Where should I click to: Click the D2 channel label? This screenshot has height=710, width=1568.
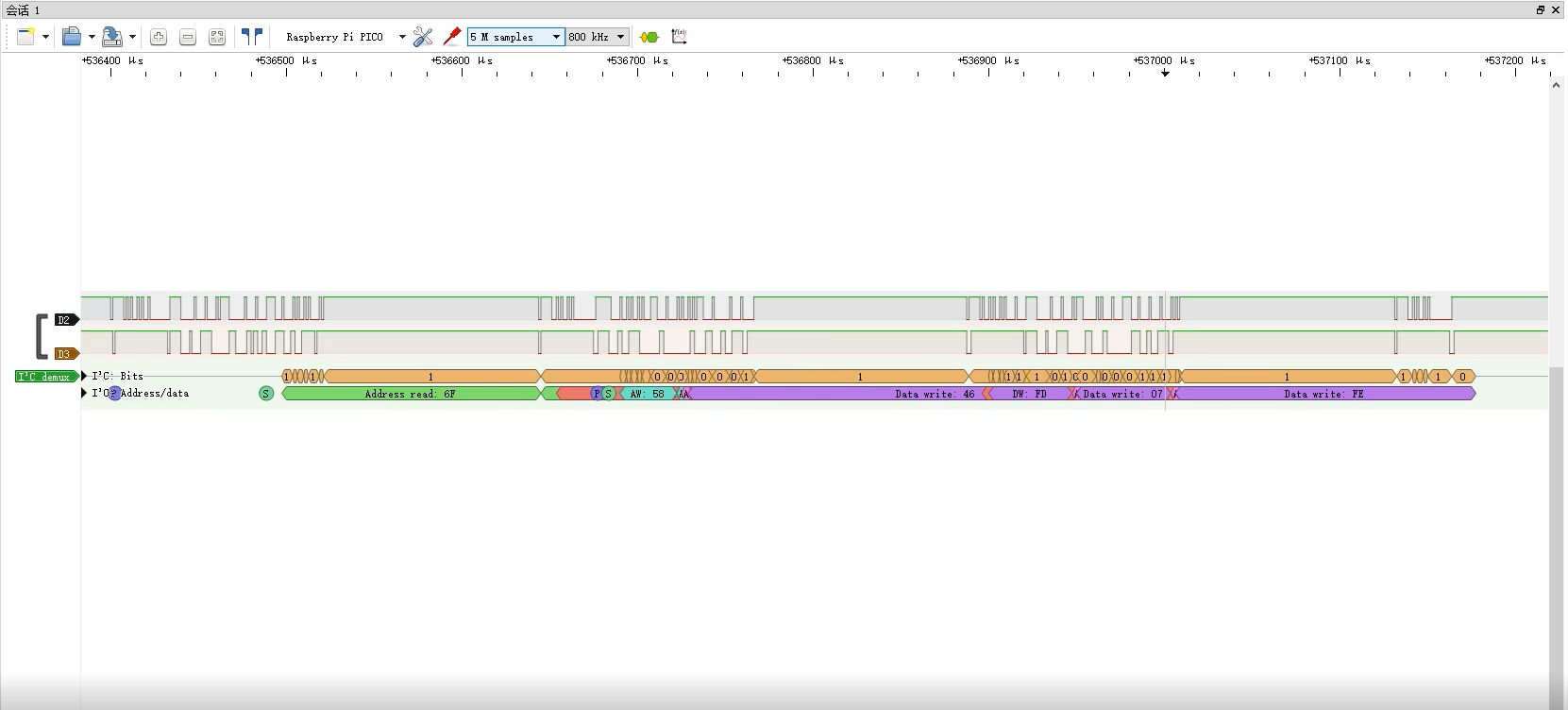pyautogui.click(x=66, y=320)
